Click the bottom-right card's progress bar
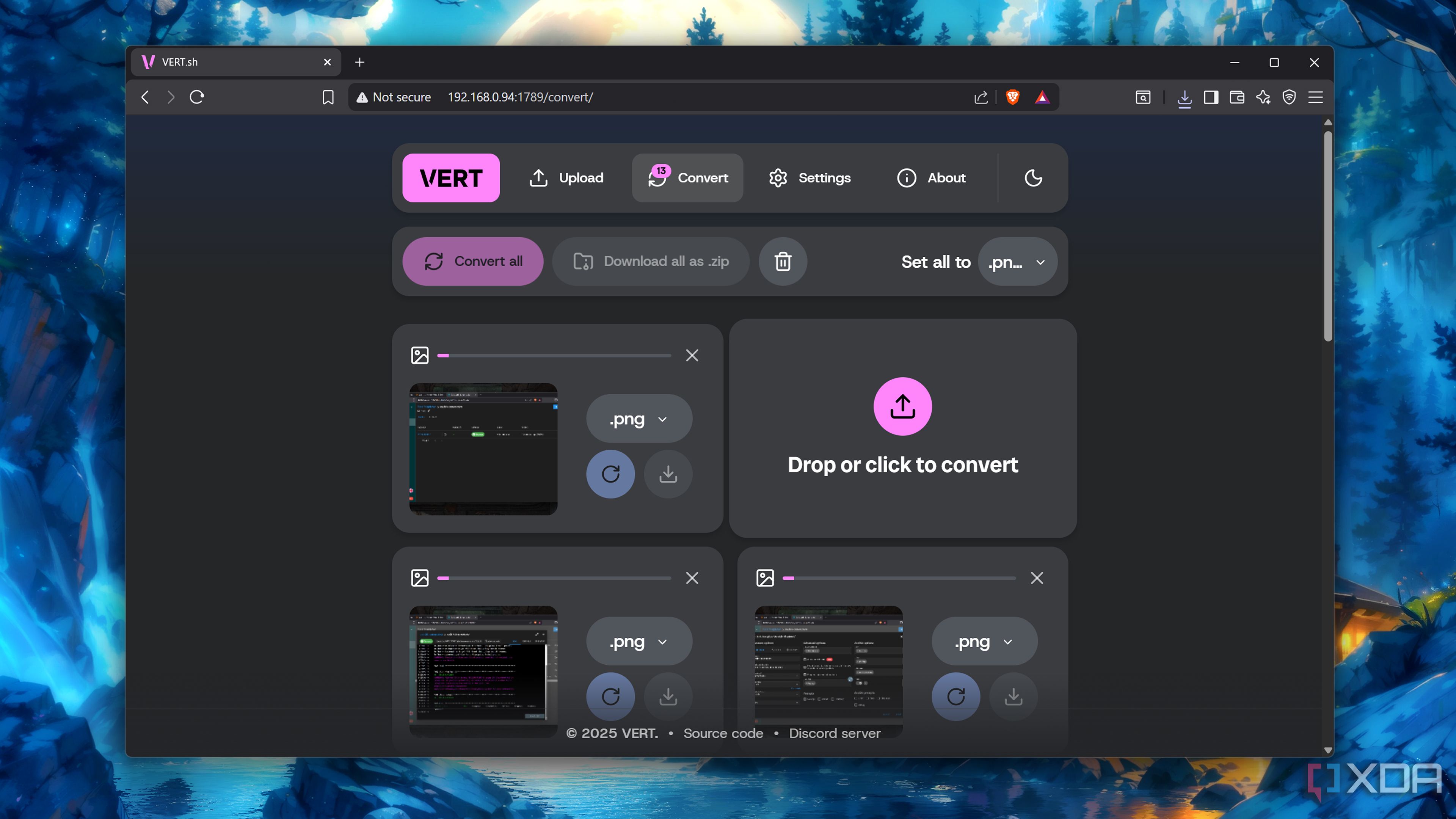 pyautogui.click(x=899, y=578)
